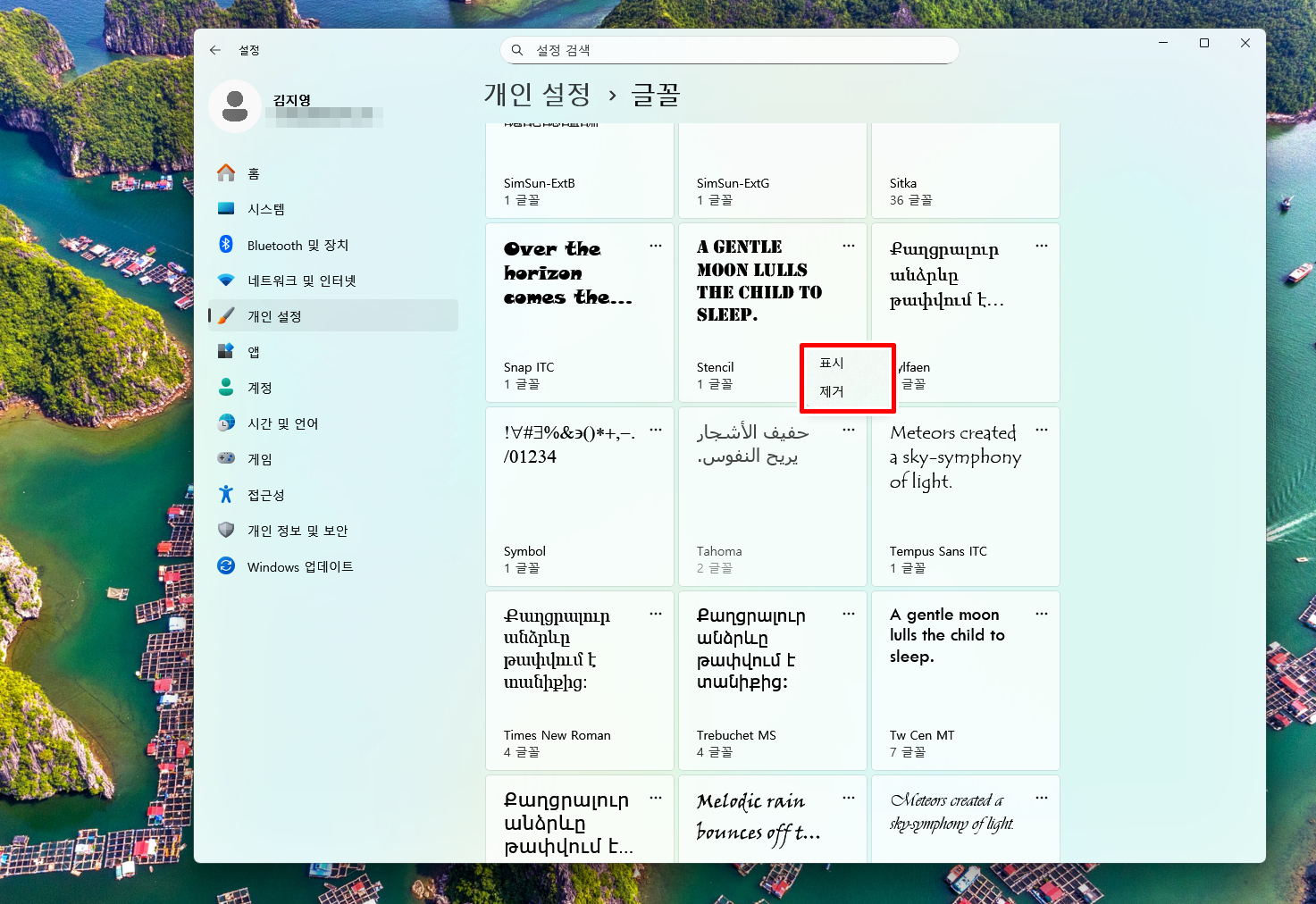The width and height of the screenshot is (1316, 904).
Task: Open 게임 via gamepad icon
Action: [226, 458]
